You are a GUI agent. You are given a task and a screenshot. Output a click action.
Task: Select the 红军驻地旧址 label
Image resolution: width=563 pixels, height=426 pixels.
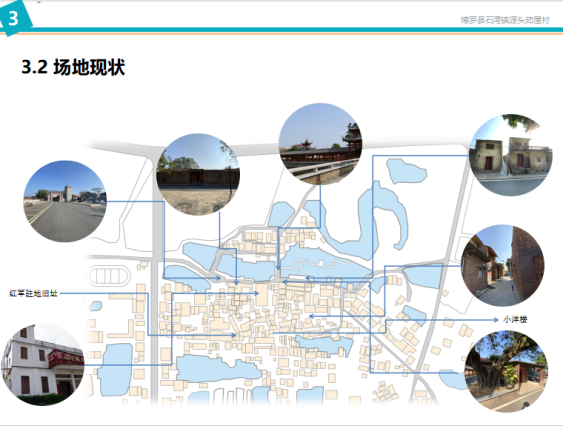click(33, 293)
